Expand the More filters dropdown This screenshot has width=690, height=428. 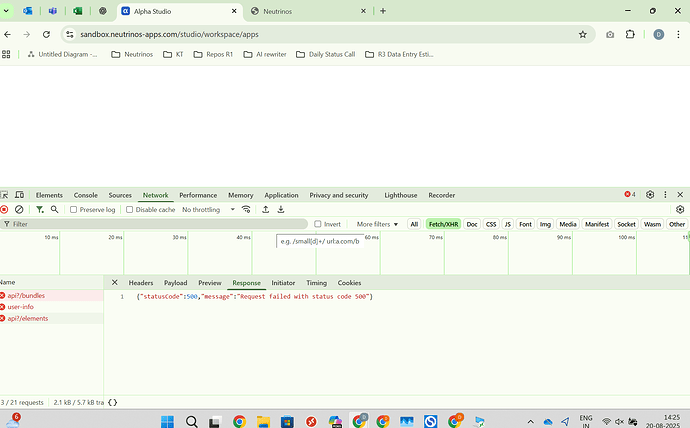coord(377,224)
